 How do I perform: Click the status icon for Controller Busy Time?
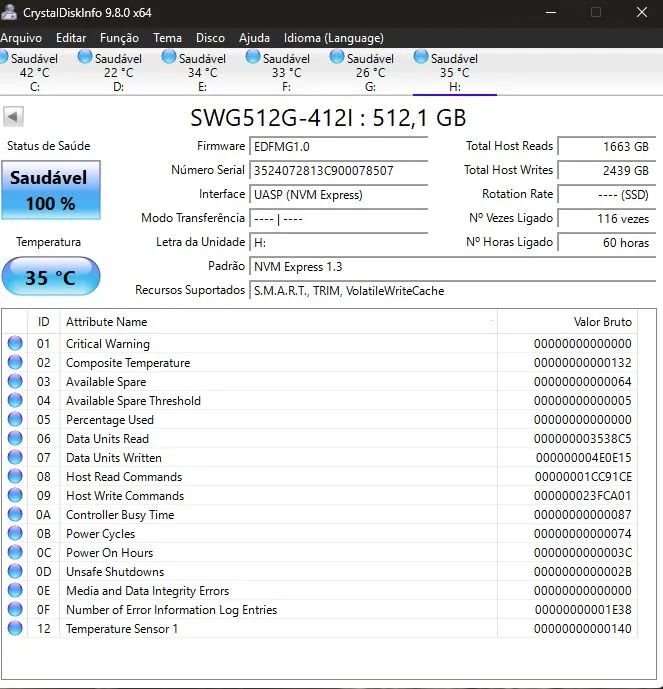pyautogui.click(x=15, y=514)
